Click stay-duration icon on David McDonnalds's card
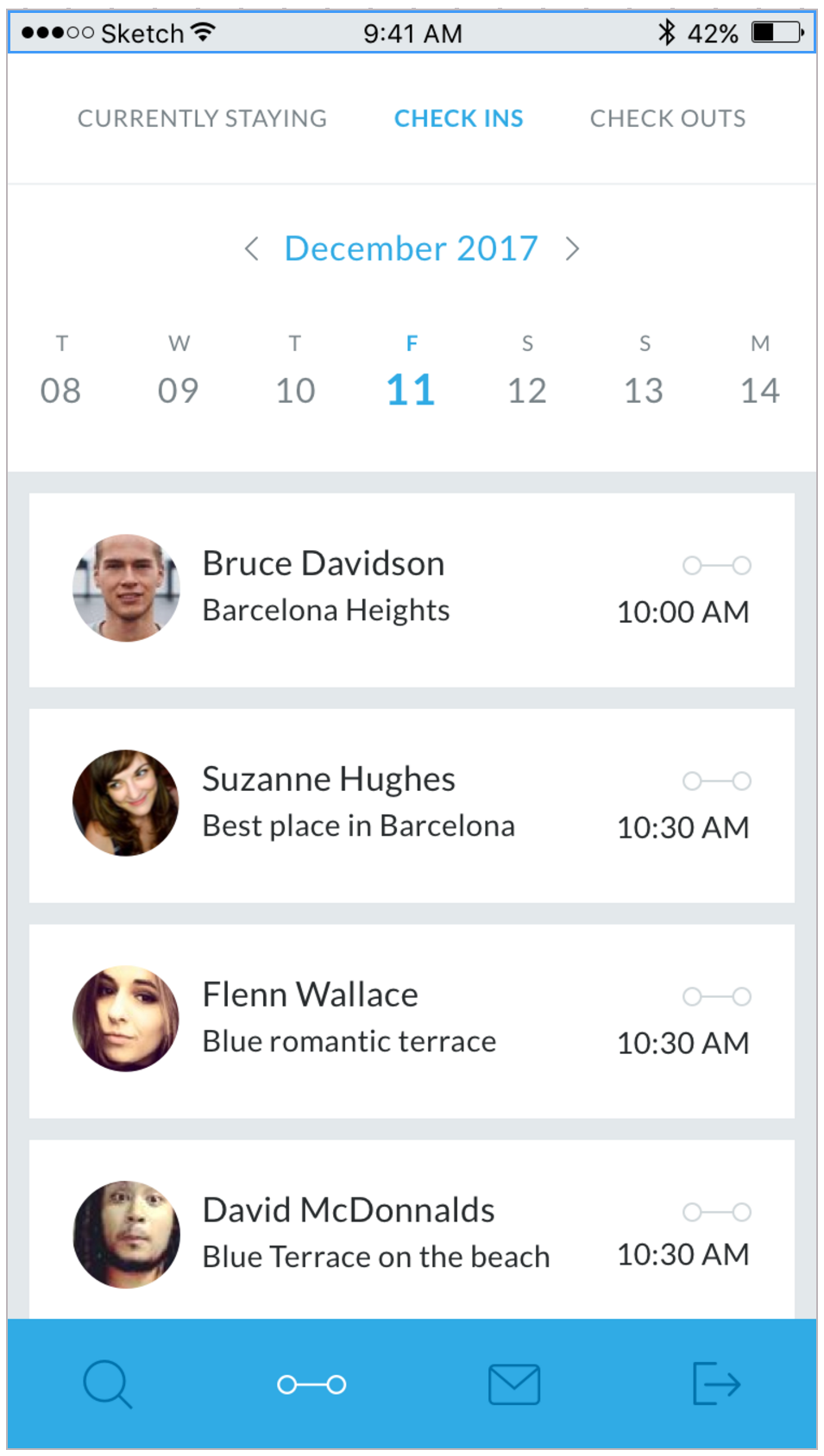Viewport: 824px width, 1456px height. tap(716, 1213)
